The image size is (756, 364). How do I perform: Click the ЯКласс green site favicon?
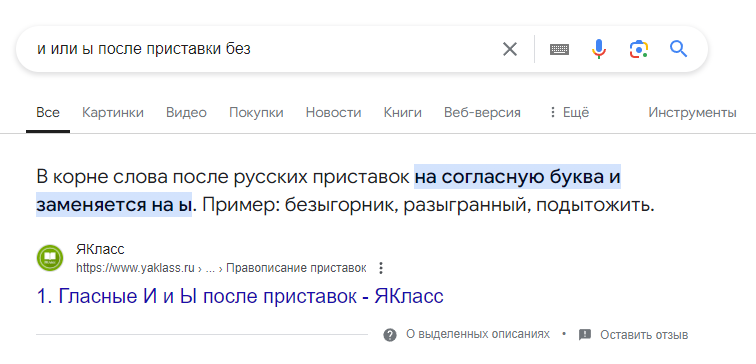point(50,258)
